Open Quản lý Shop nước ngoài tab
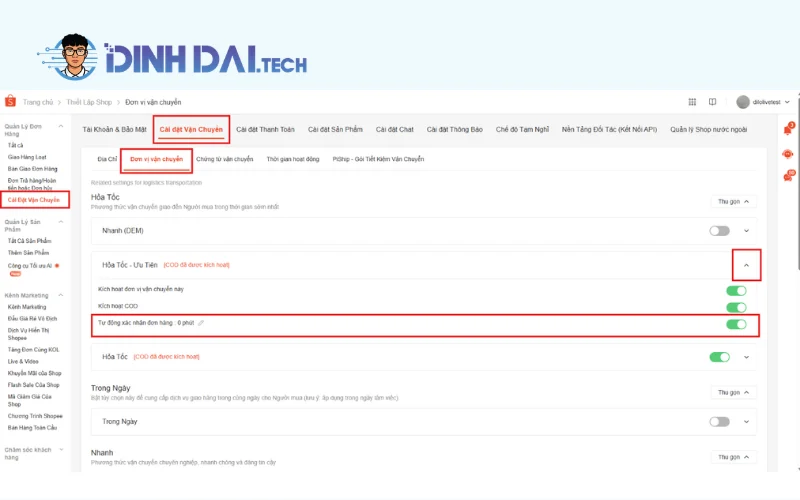Viewport: 800px width, 500px height. pyautogui.click(x=709, y=130)
